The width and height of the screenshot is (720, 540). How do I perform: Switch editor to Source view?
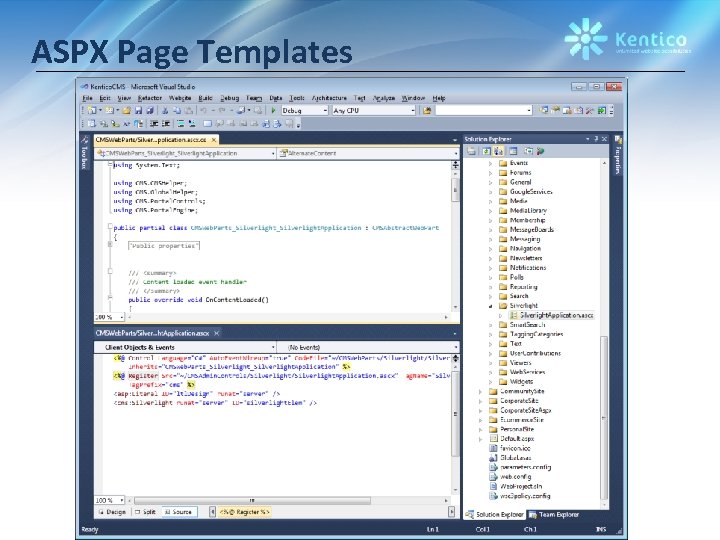pyautogui.click(x=179, y=512)
